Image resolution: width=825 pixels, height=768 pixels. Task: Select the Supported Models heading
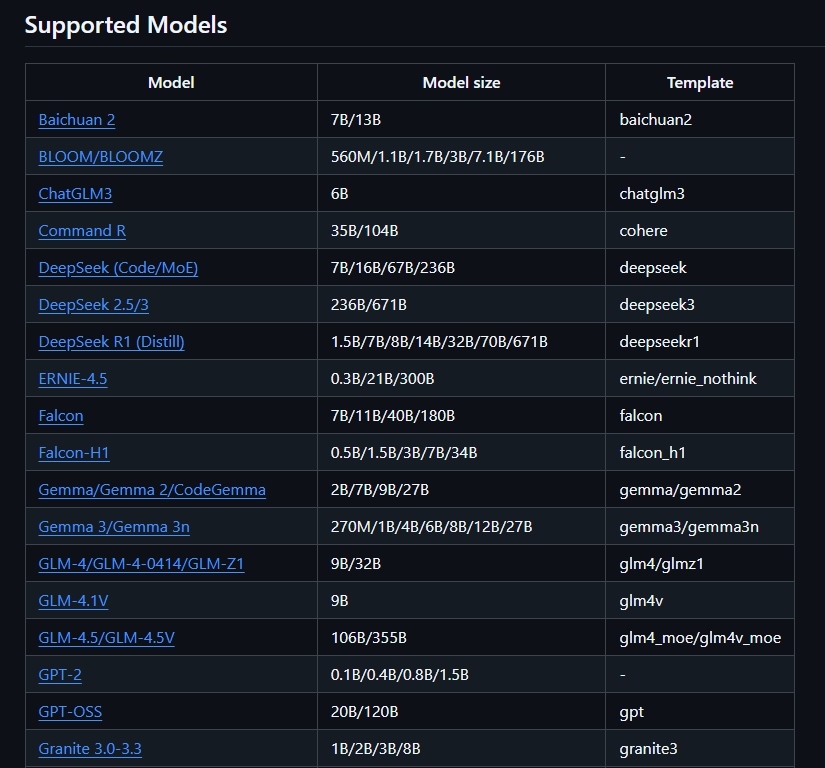pos(126,25)
